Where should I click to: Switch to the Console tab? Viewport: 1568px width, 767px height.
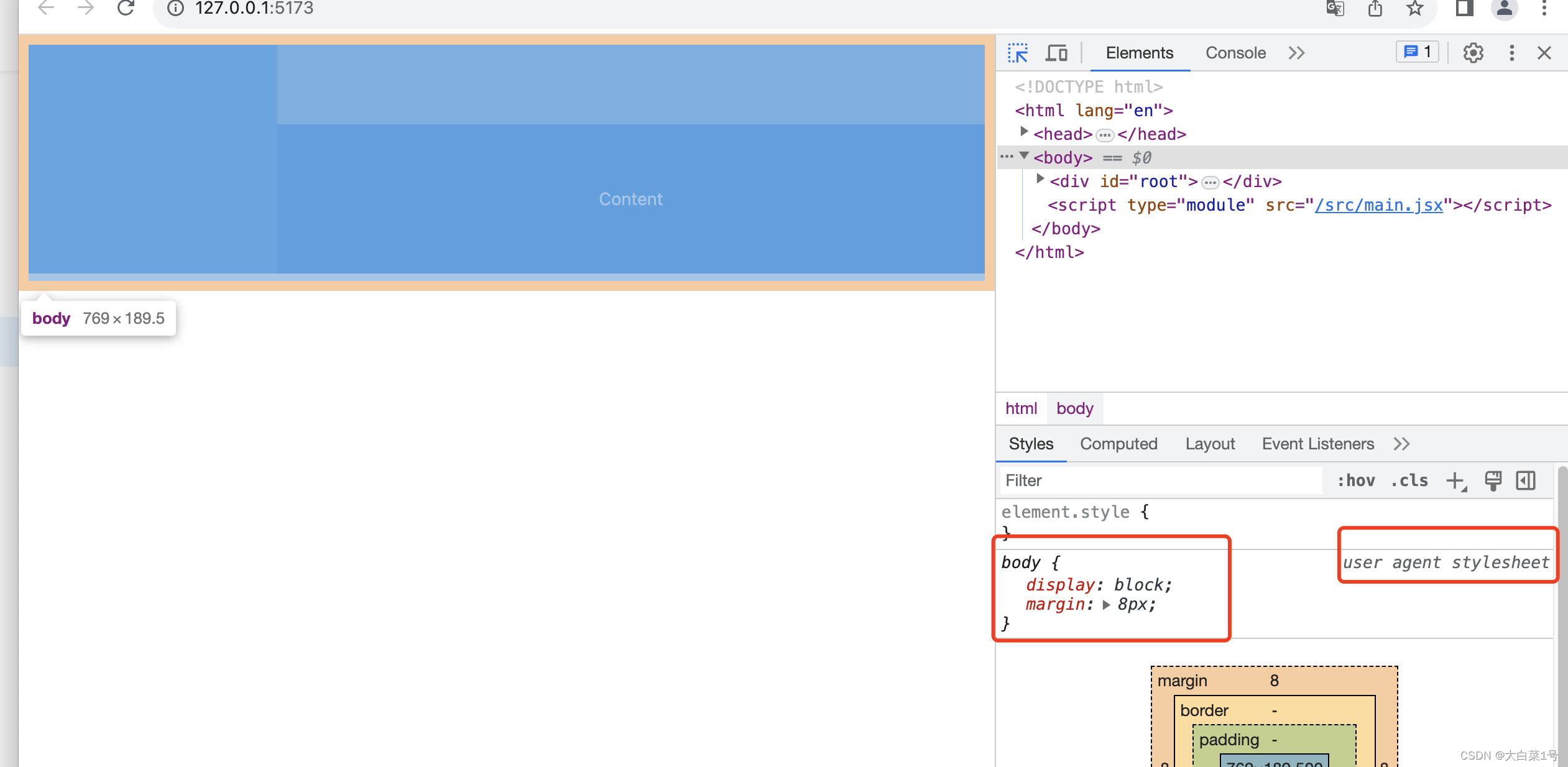1235,53
